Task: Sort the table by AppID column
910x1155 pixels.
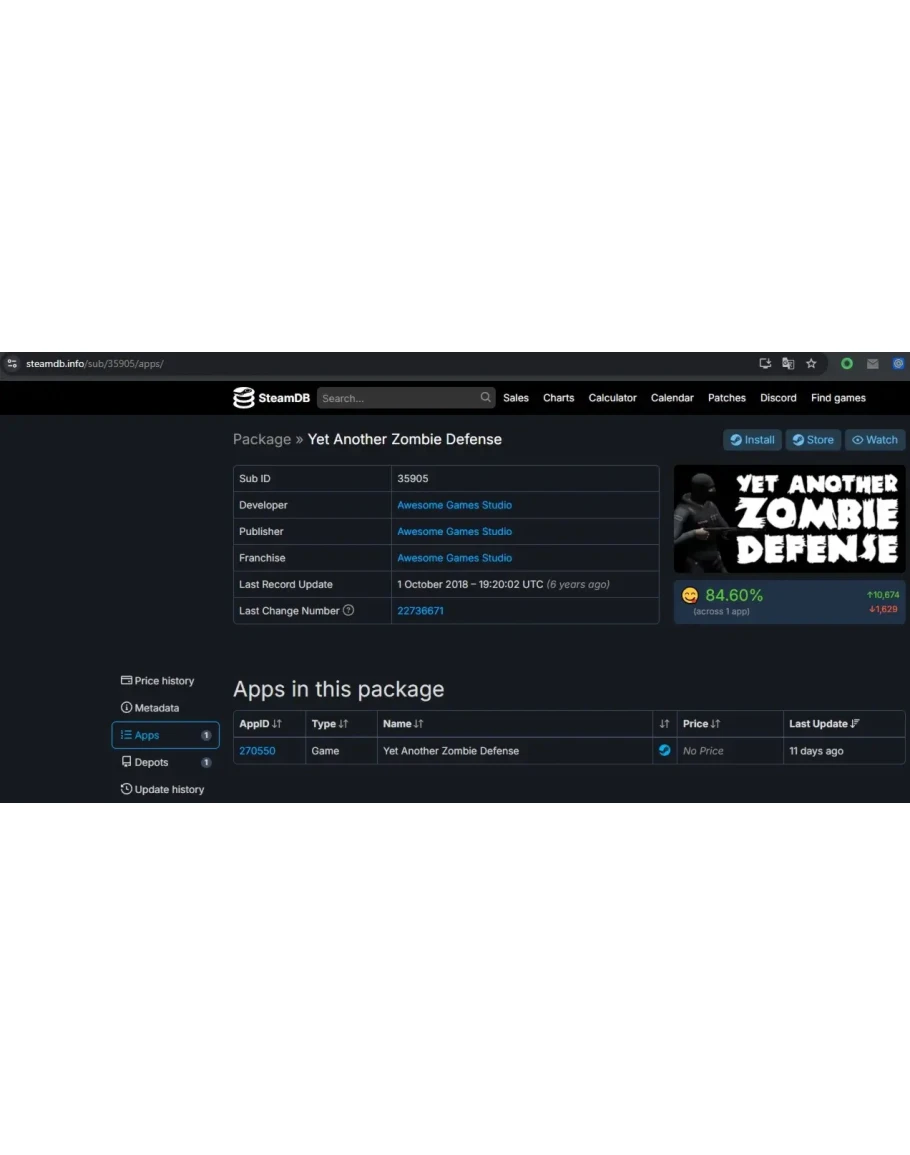Action: coord(260,724)
